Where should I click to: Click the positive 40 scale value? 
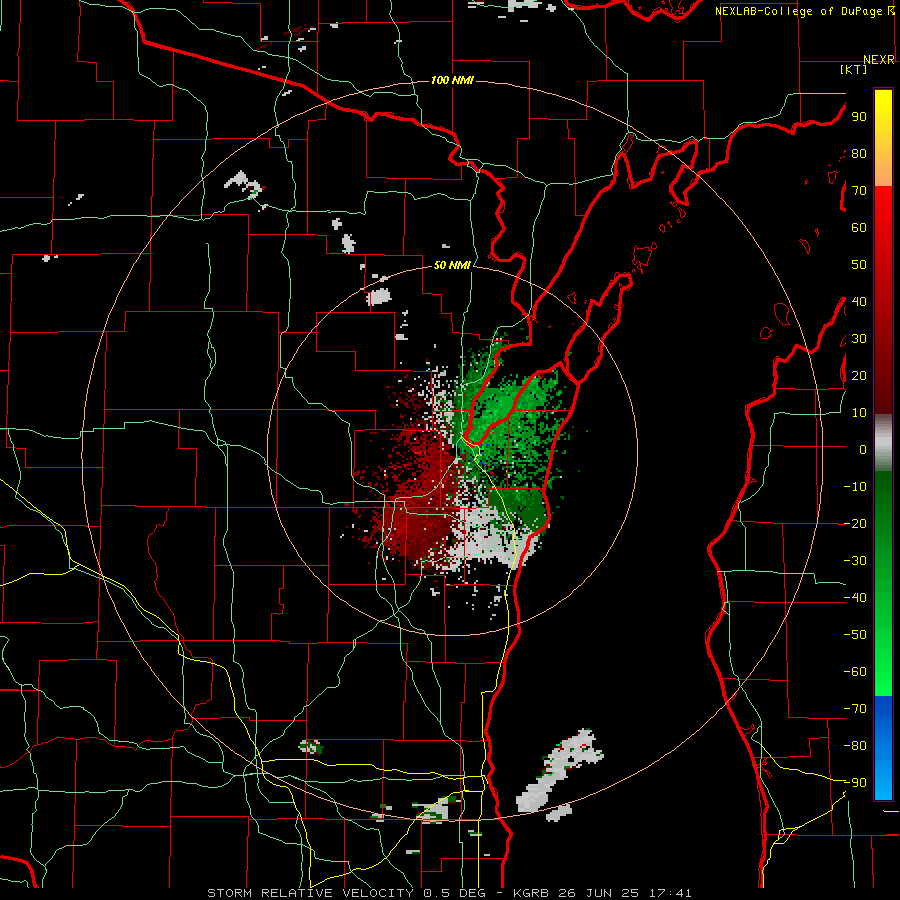click(x=859, y=301)
